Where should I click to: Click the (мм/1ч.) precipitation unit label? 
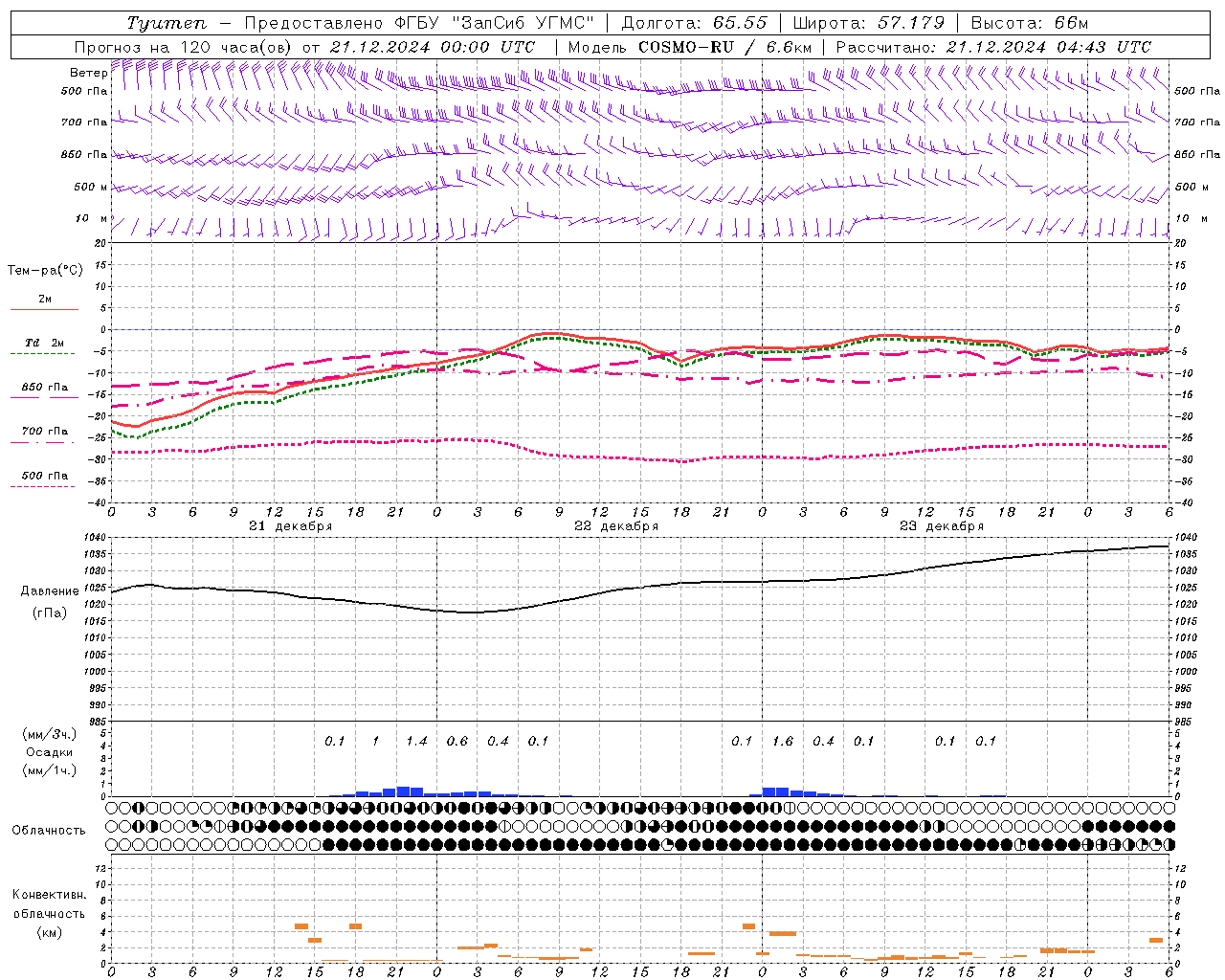tap(50, 770)
